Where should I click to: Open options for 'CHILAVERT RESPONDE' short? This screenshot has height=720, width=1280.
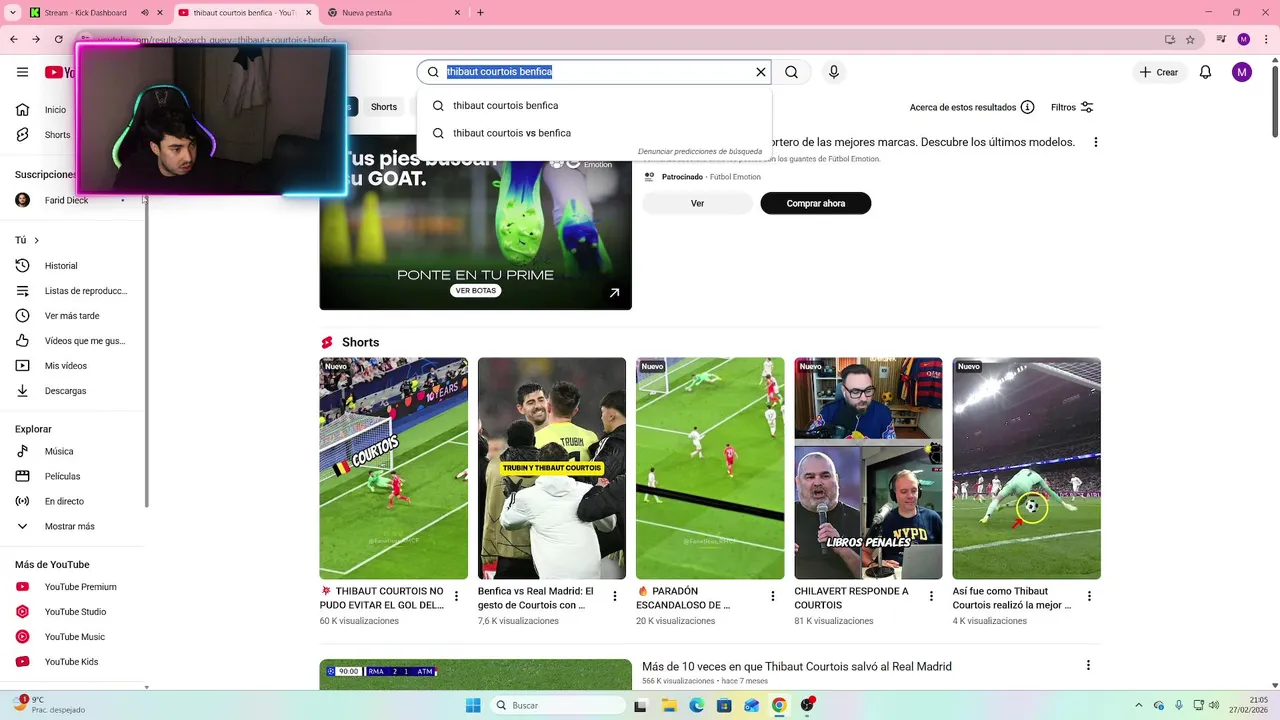[931, 596]
